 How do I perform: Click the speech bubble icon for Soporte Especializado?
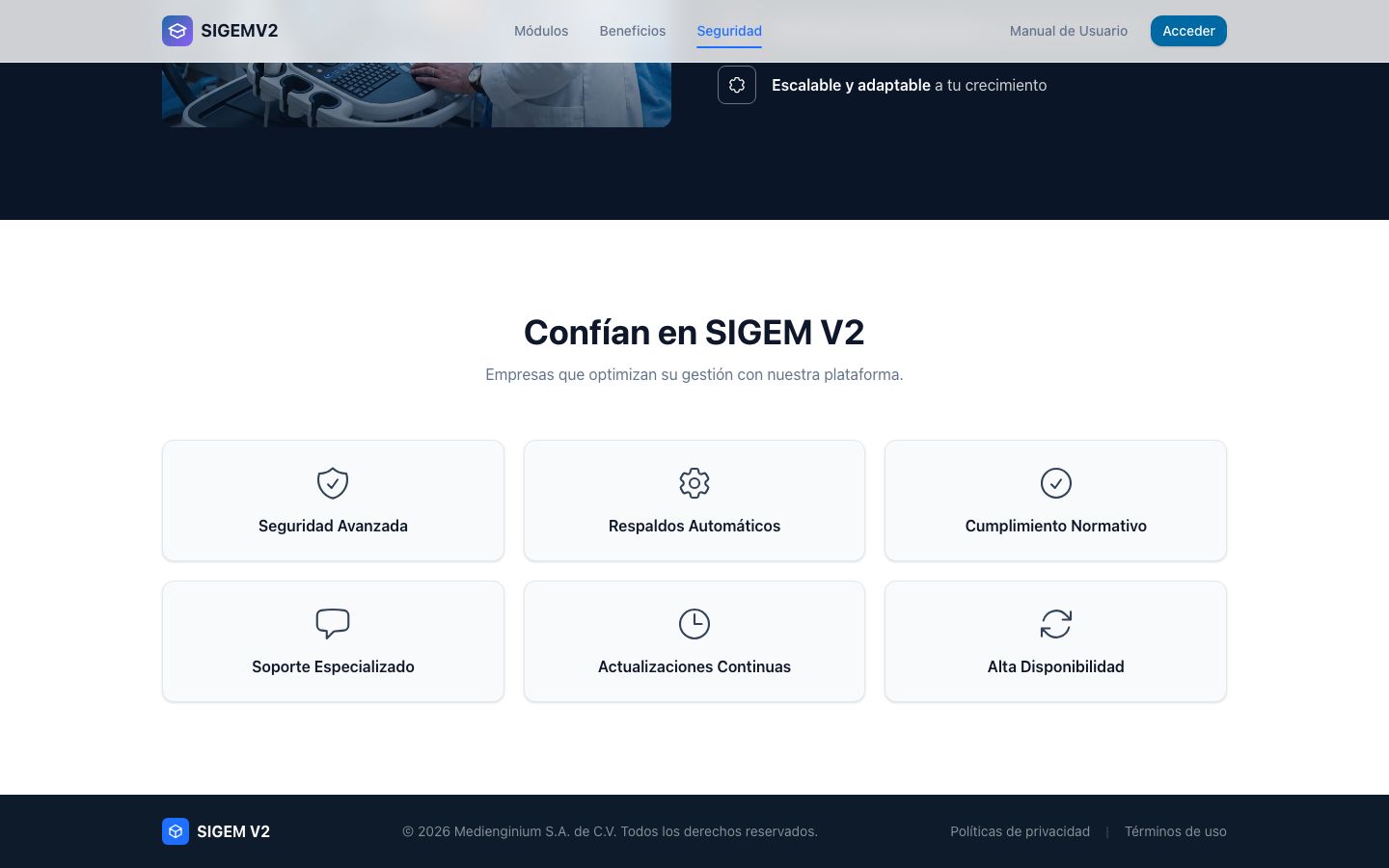click(x=333, y=624)
